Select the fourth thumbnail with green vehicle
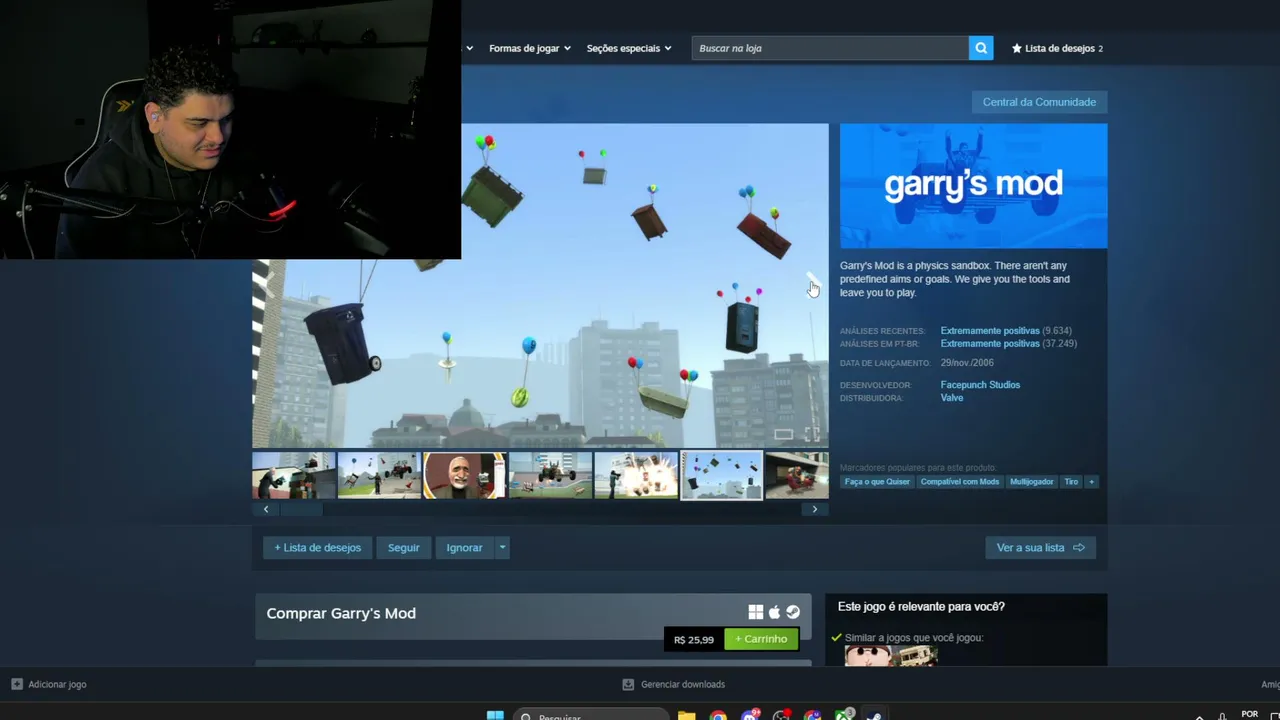The height and width of the screenshot is (720, 1280). (551, 475)
